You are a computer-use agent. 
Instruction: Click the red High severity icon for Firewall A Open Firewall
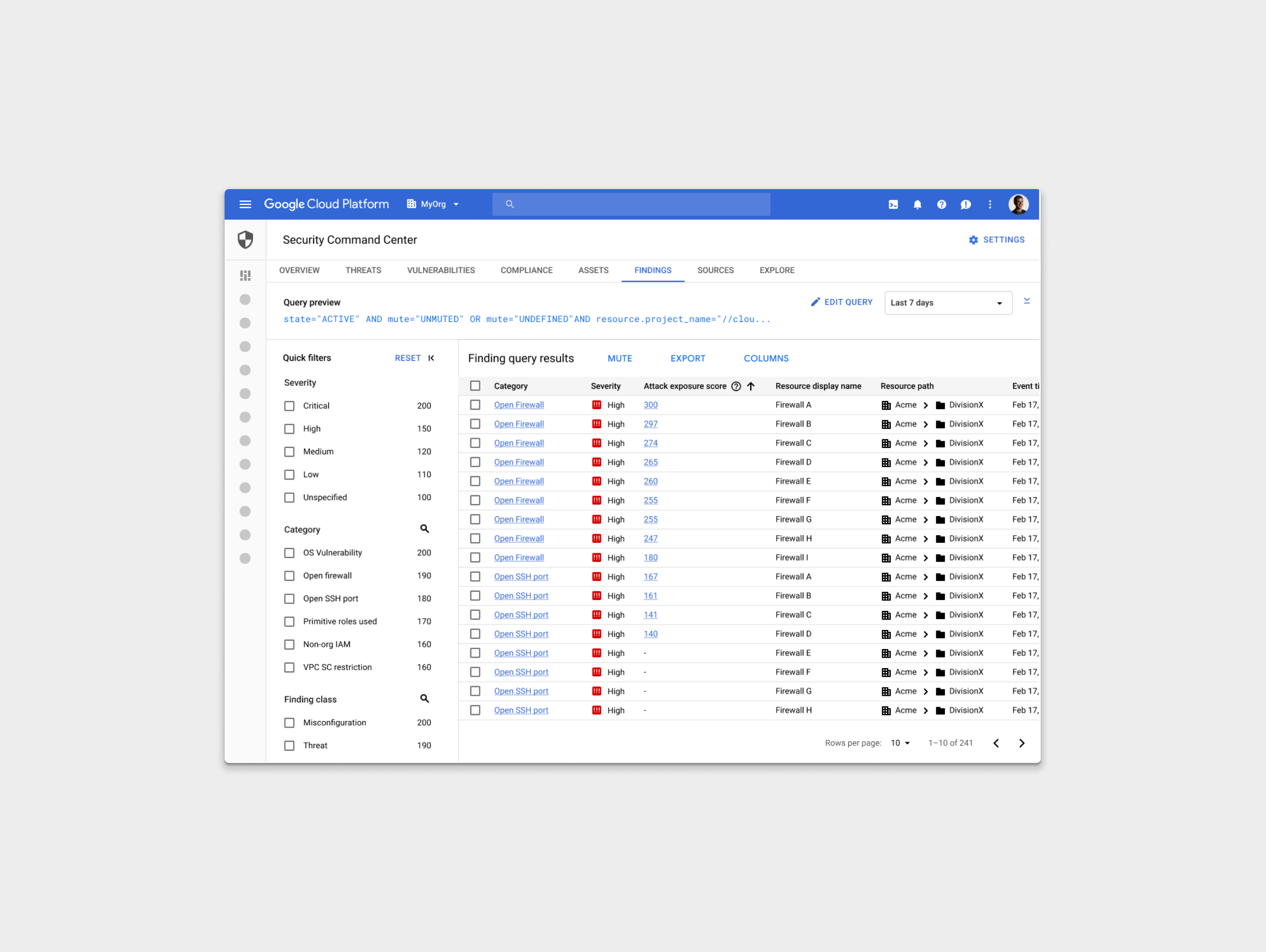coord(596,405)
